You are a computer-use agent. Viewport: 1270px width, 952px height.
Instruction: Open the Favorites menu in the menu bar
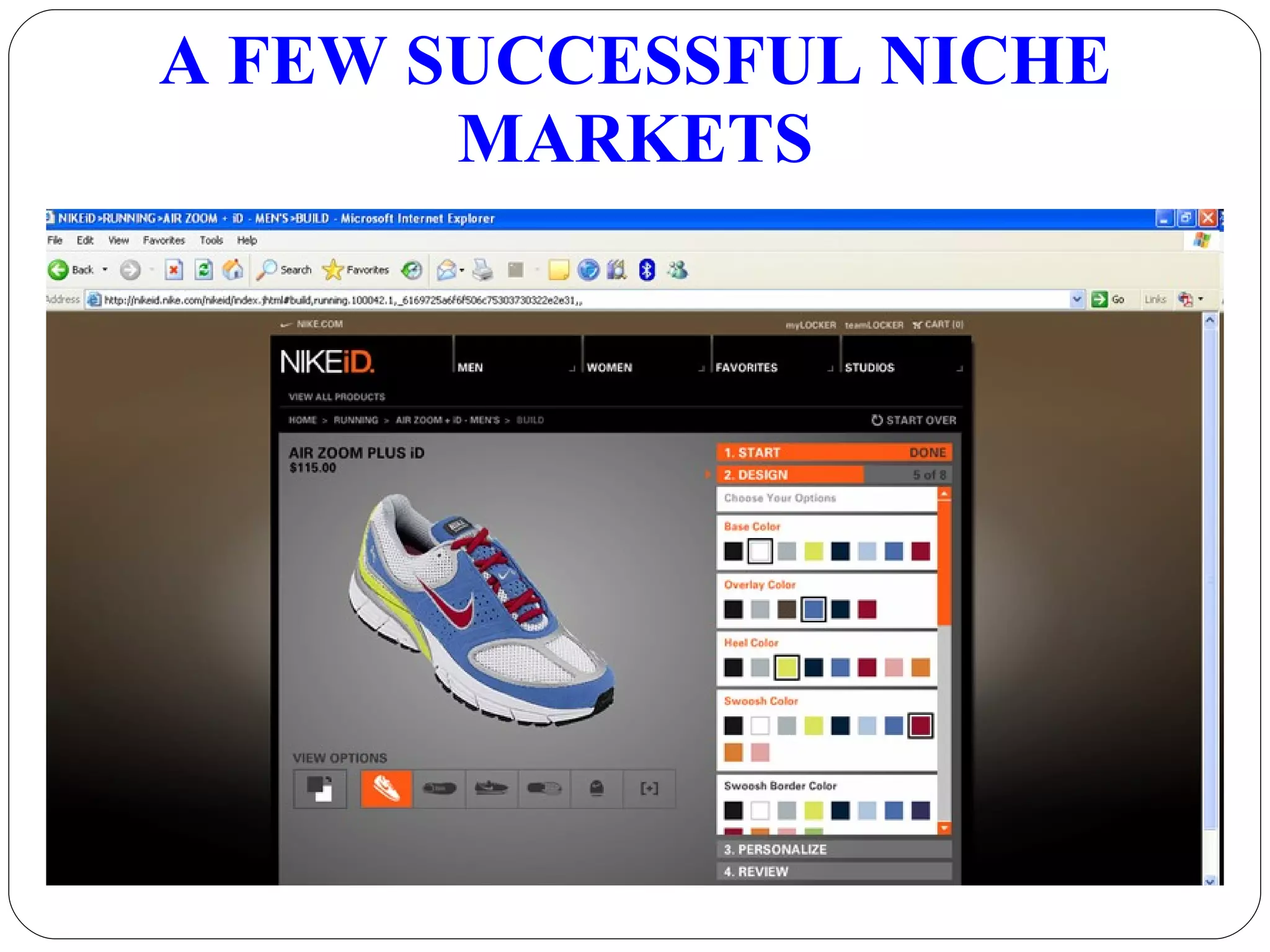point(164,240)
